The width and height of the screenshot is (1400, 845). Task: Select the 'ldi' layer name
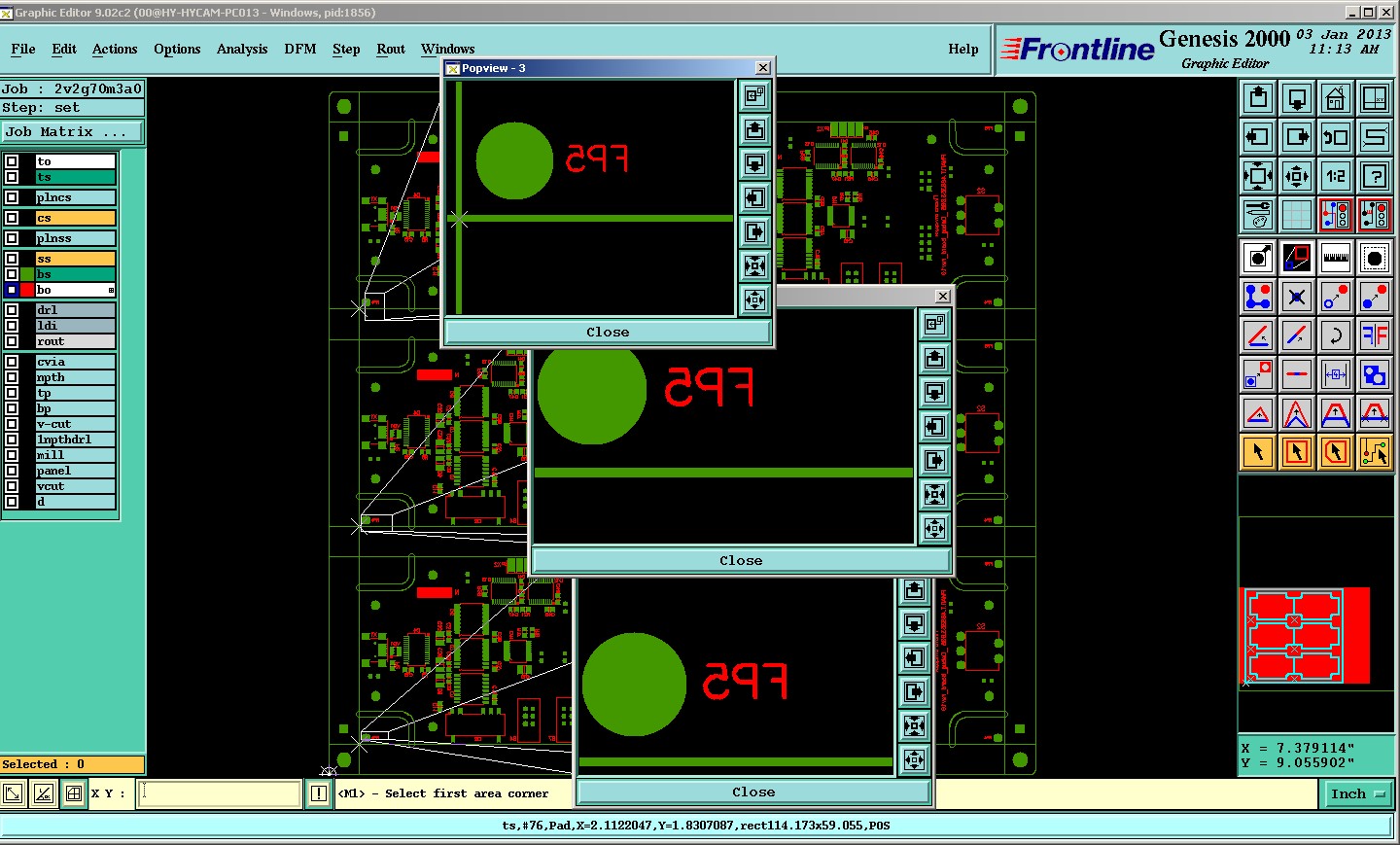[x=76, y=326]
